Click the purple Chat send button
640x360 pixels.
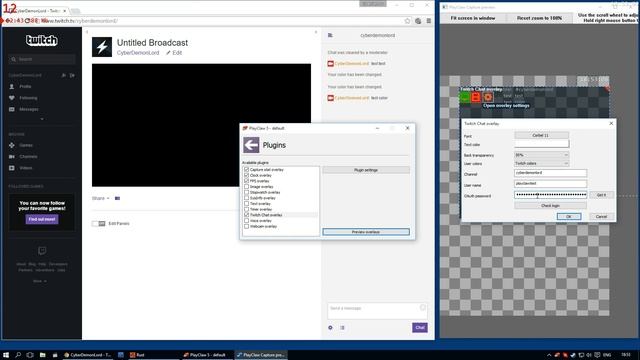click(x=420, y=327)
